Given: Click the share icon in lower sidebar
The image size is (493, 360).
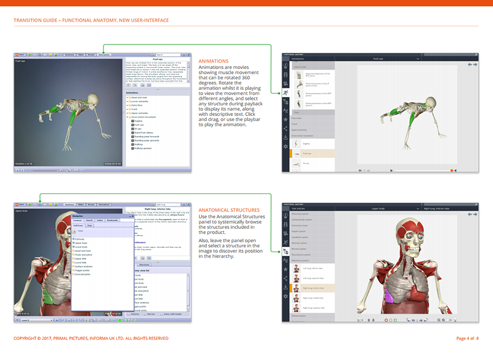Looking at the screenshot, I should point(286,278).
